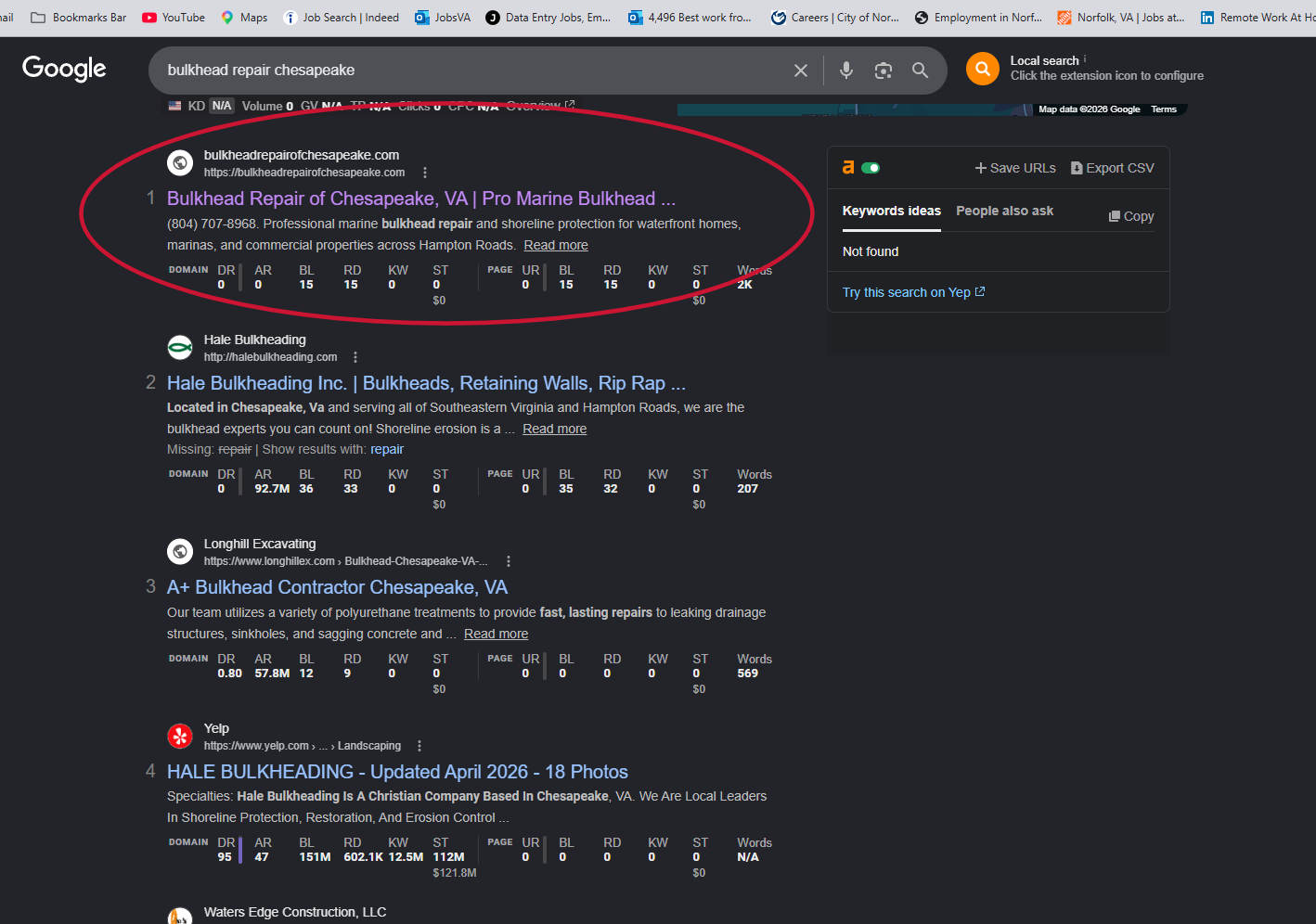Image resolution: width=1316 pixels, height=924 pixels.
Task: Toggle the Ahrefs SEO toolbar switch
Action: [x=871, y=168]
